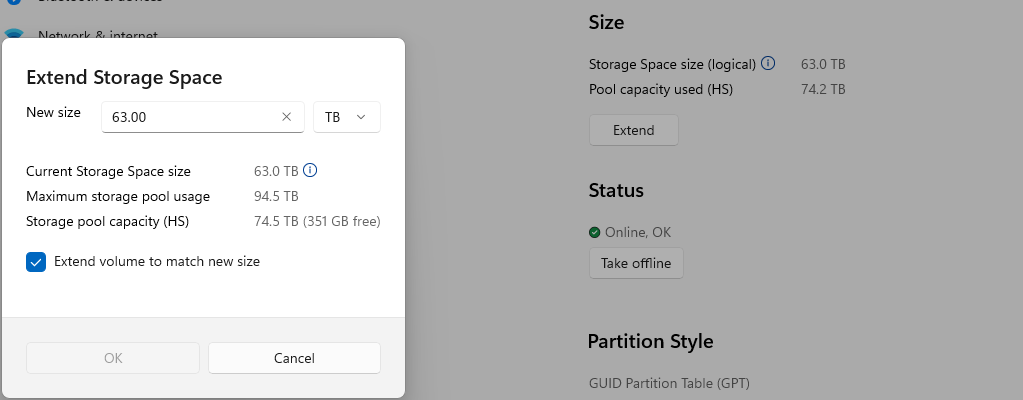Click the GUID Partition Table (GPT) text
Viewport: 1023px width, 400px height.
(669, 383)
